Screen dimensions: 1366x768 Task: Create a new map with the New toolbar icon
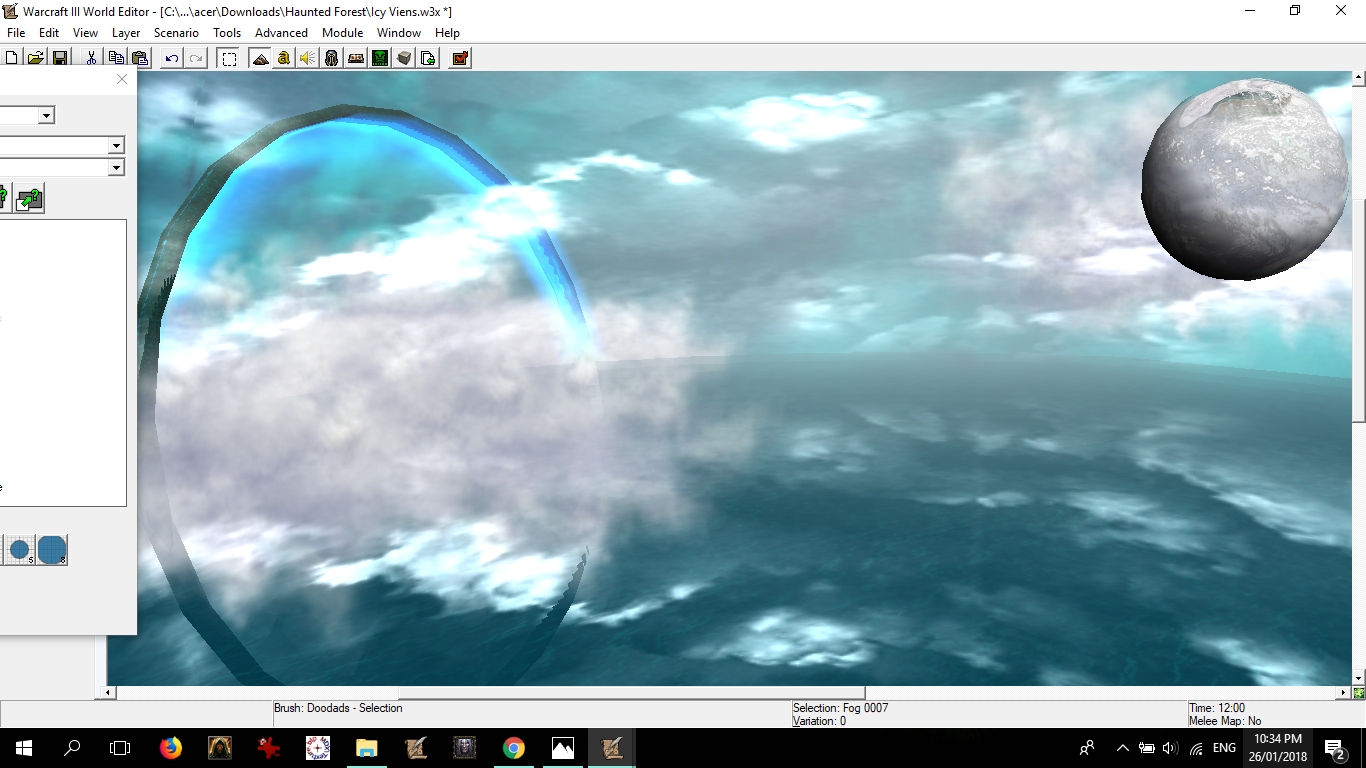[x=11, y=58]
